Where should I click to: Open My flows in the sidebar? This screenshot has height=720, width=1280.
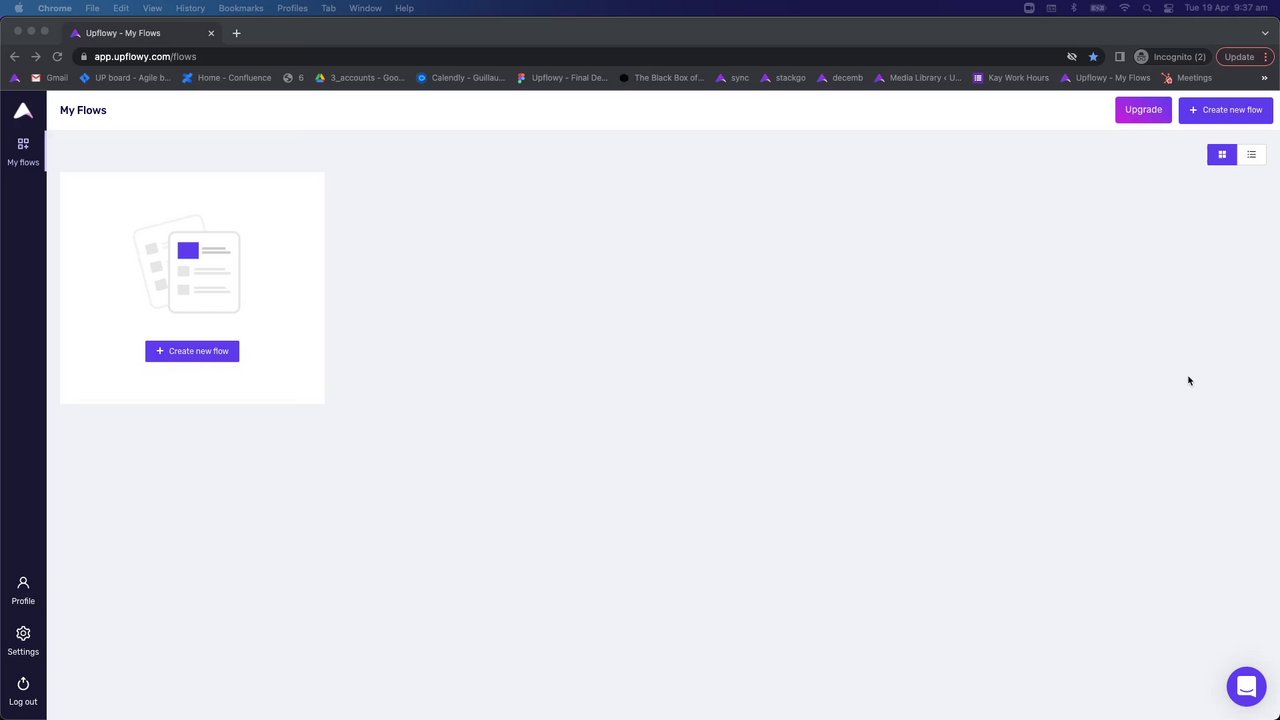pyautogui.click(x=23, y=152)
